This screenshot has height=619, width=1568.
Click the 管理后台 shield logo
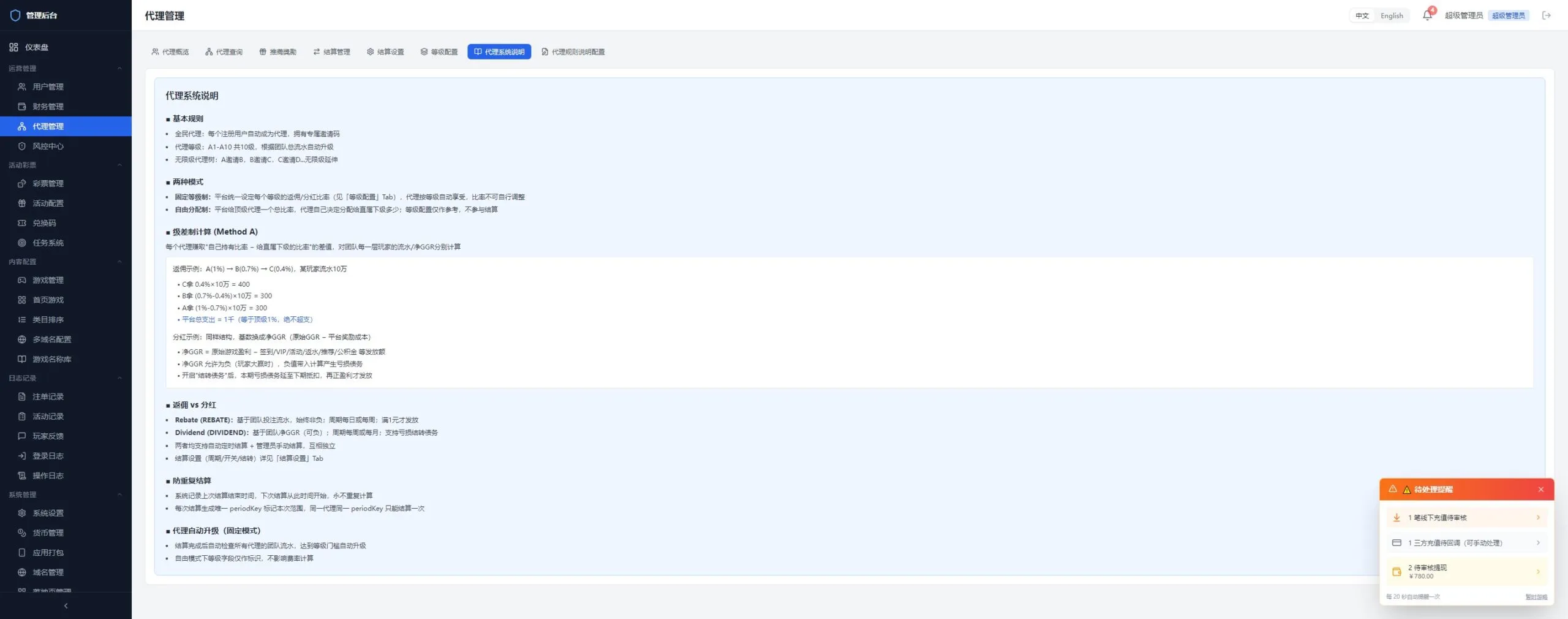[x=15, y=15]
